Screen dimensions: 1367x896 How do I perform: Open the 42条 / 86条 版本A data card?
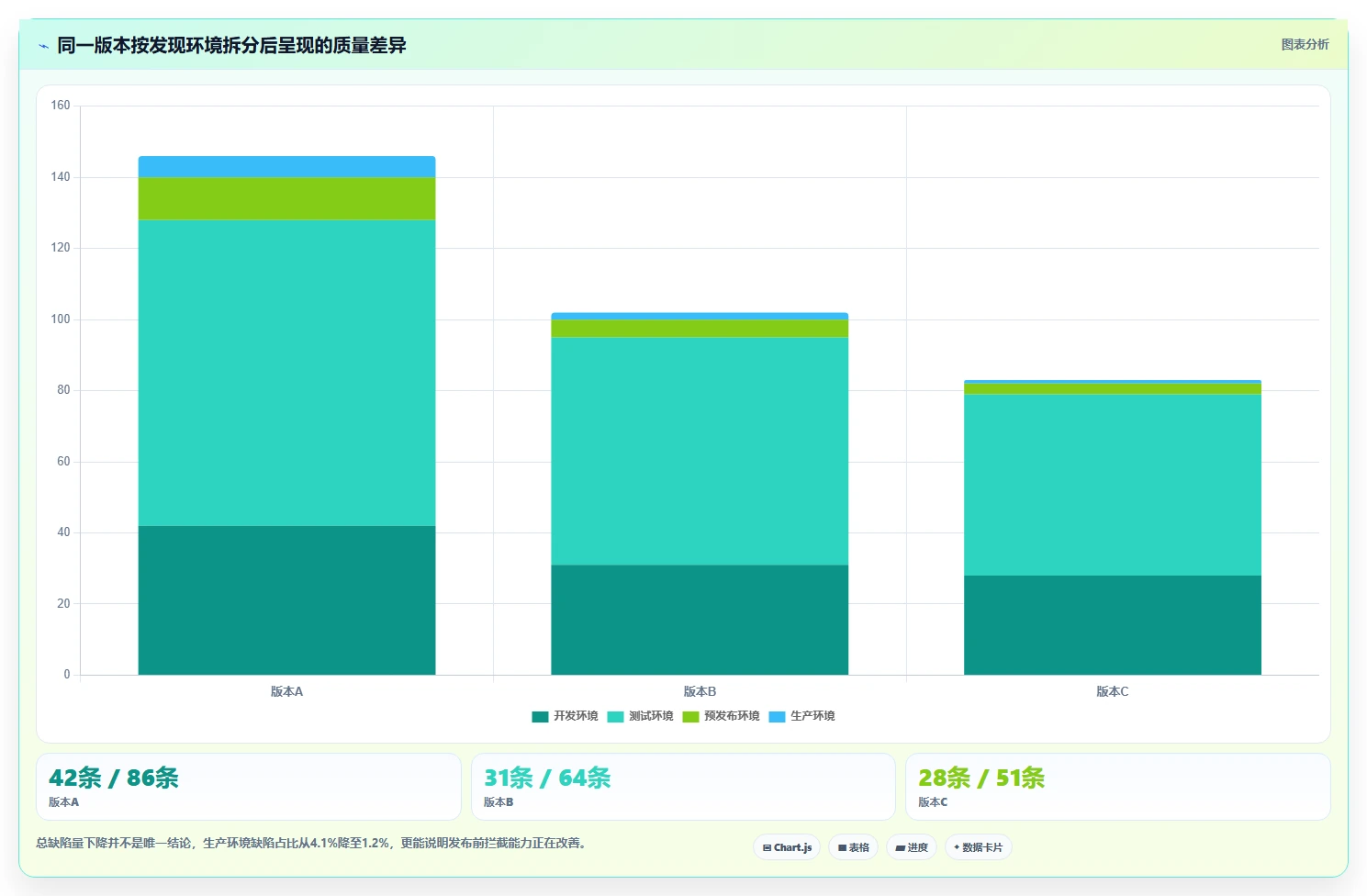pos(248,787)
